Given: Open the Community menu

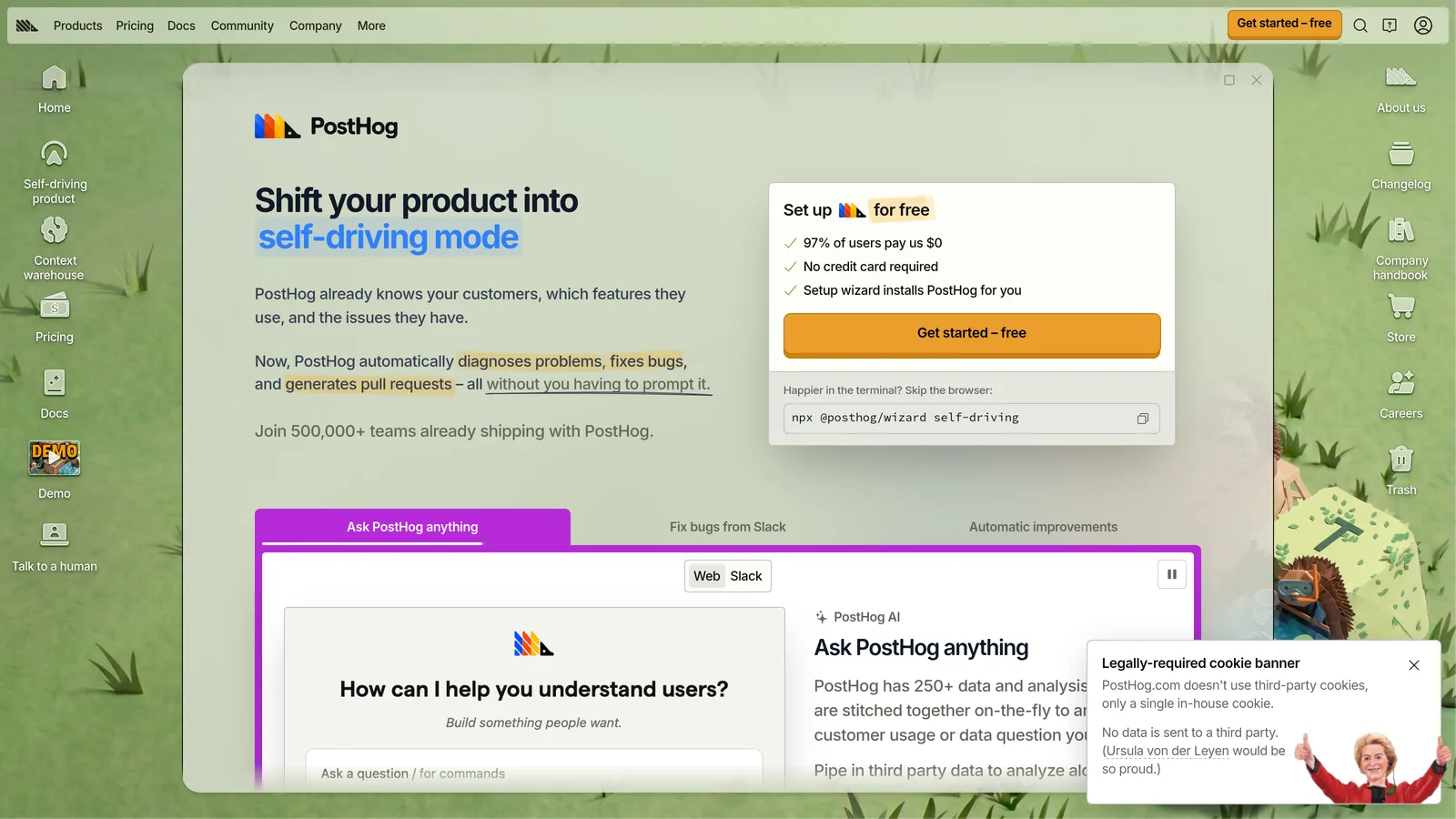Looking at the screenshot, I should point(242,25).
